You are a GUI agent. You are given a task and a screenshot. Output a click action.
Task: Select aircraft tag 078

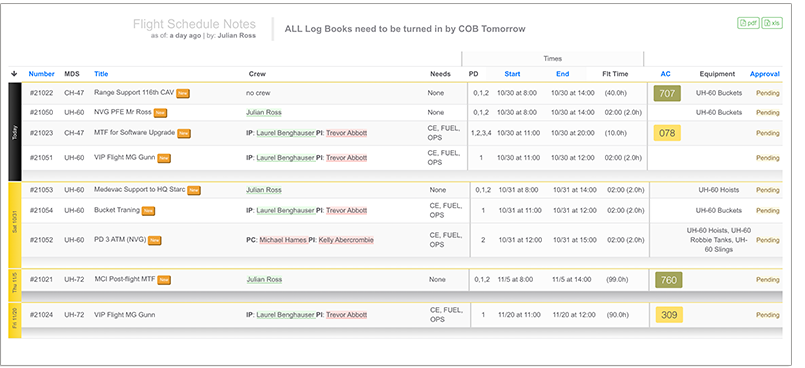click(x=667, y=133)
